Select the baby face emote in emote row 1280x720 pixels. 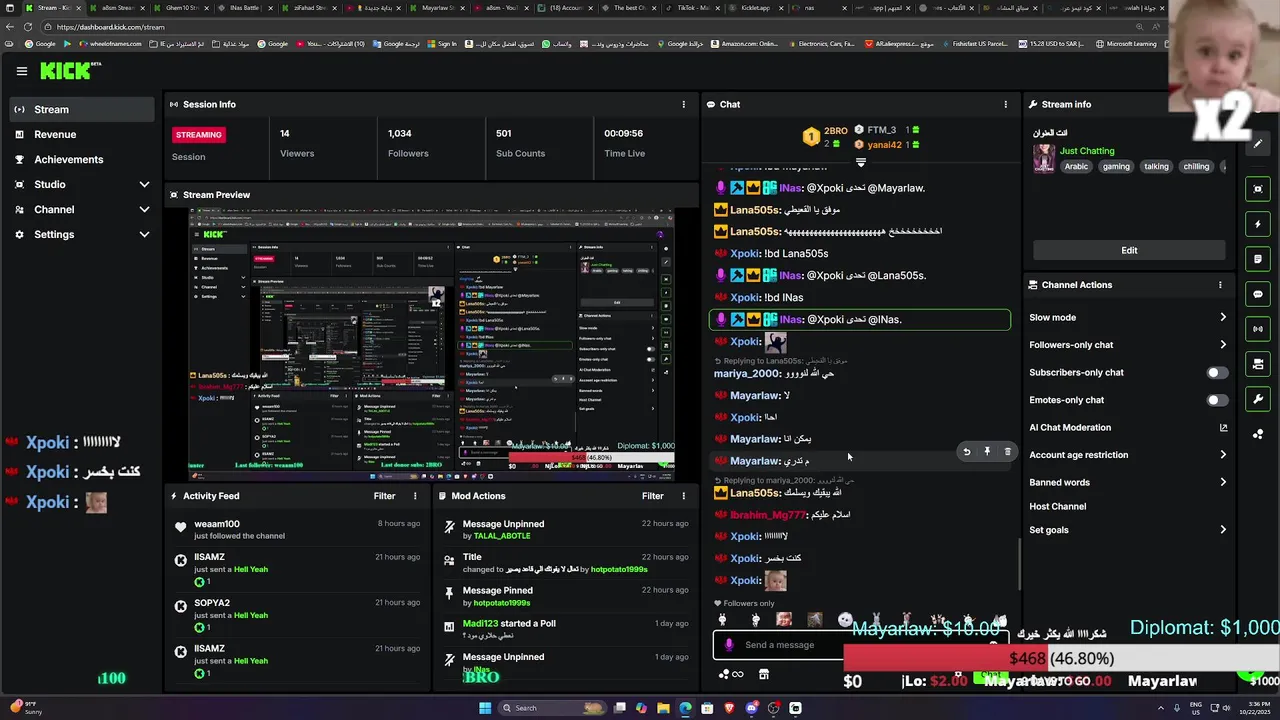point(784,620)
